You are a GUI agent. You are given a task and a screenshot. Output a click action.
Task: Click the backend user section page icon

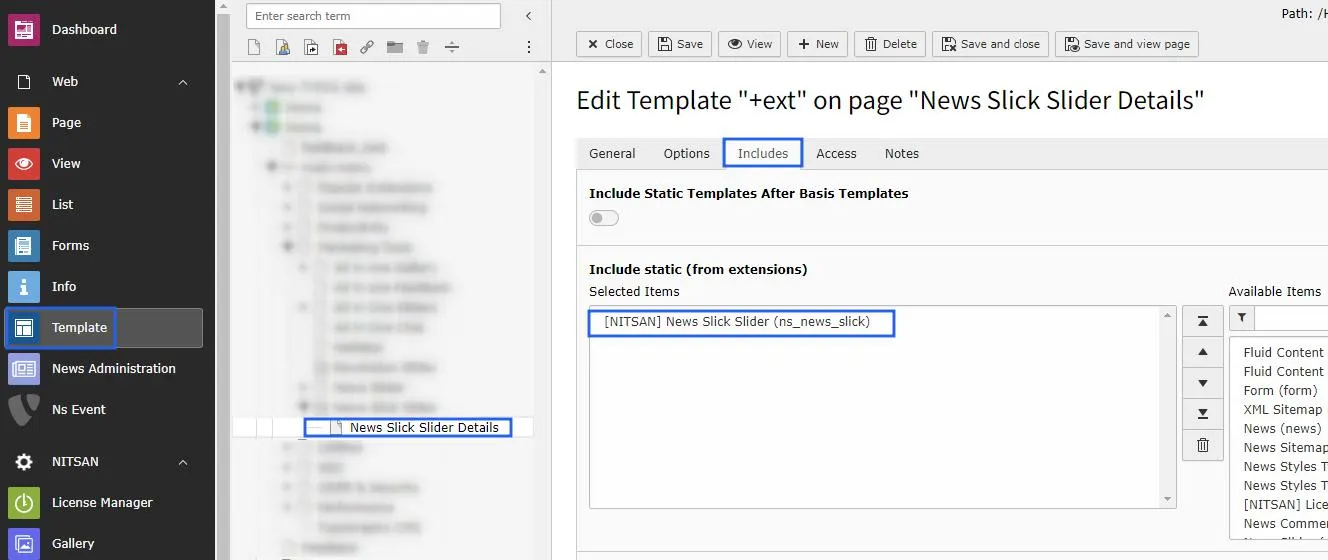point(283,47)
